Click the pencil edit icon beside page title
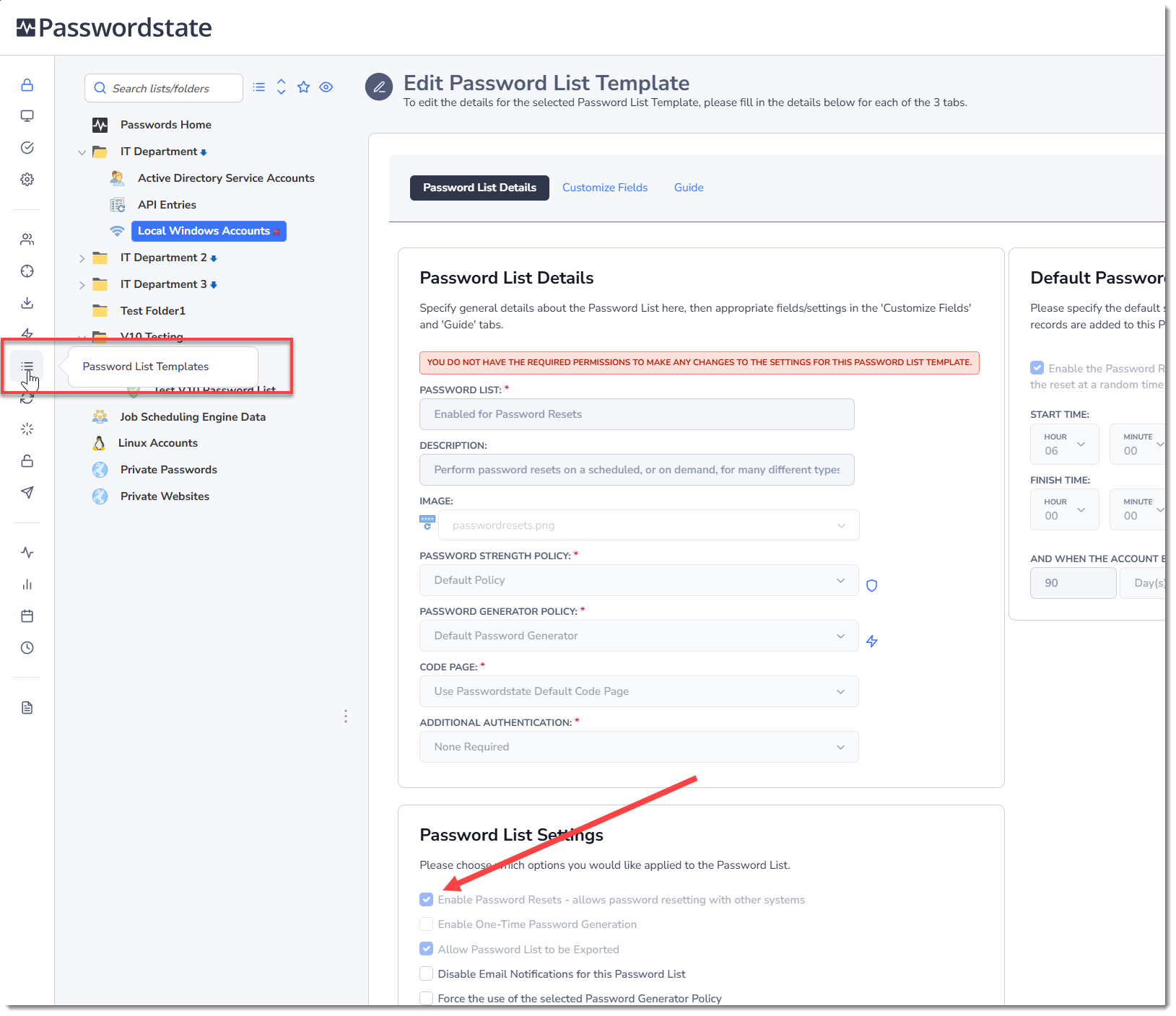1176x1016 pixels. 379,87
